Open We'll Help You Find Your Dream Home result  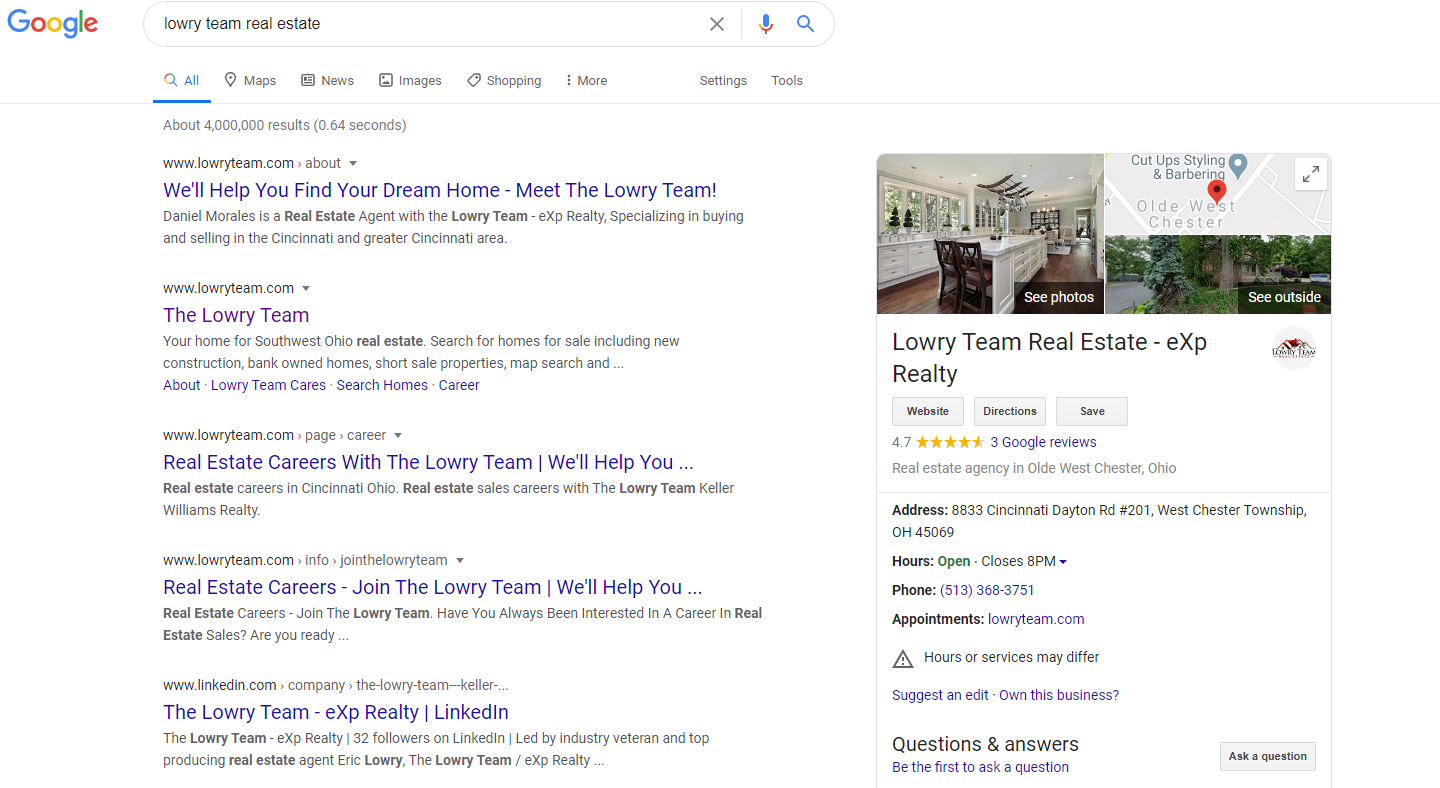(x=440, y=190)
